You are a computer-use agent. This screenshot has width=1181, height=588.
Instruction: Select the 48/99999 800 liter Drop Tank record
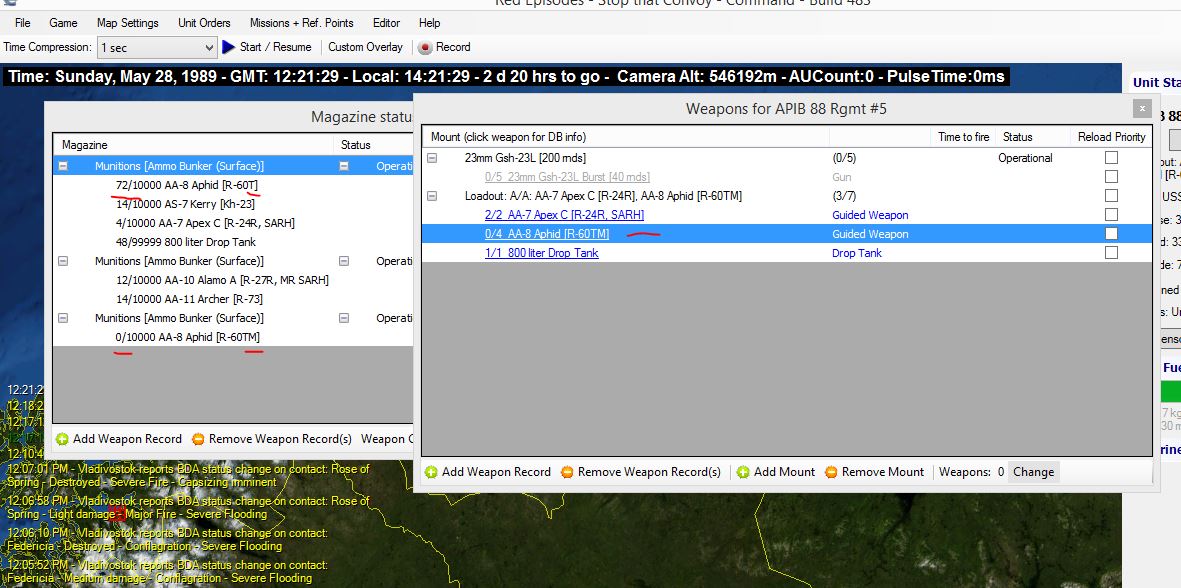tap(186, 242)
